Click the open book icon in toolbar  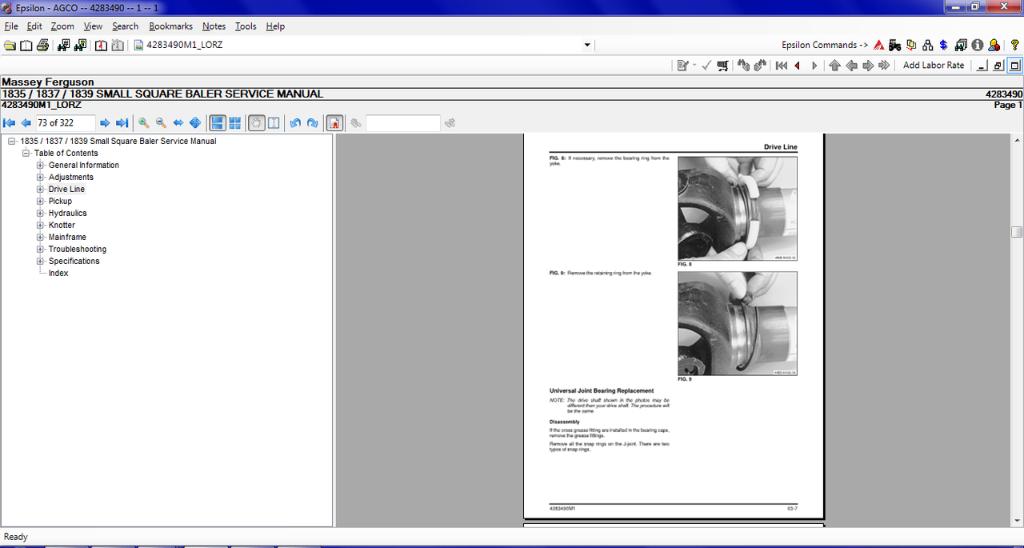pos(26,45)
